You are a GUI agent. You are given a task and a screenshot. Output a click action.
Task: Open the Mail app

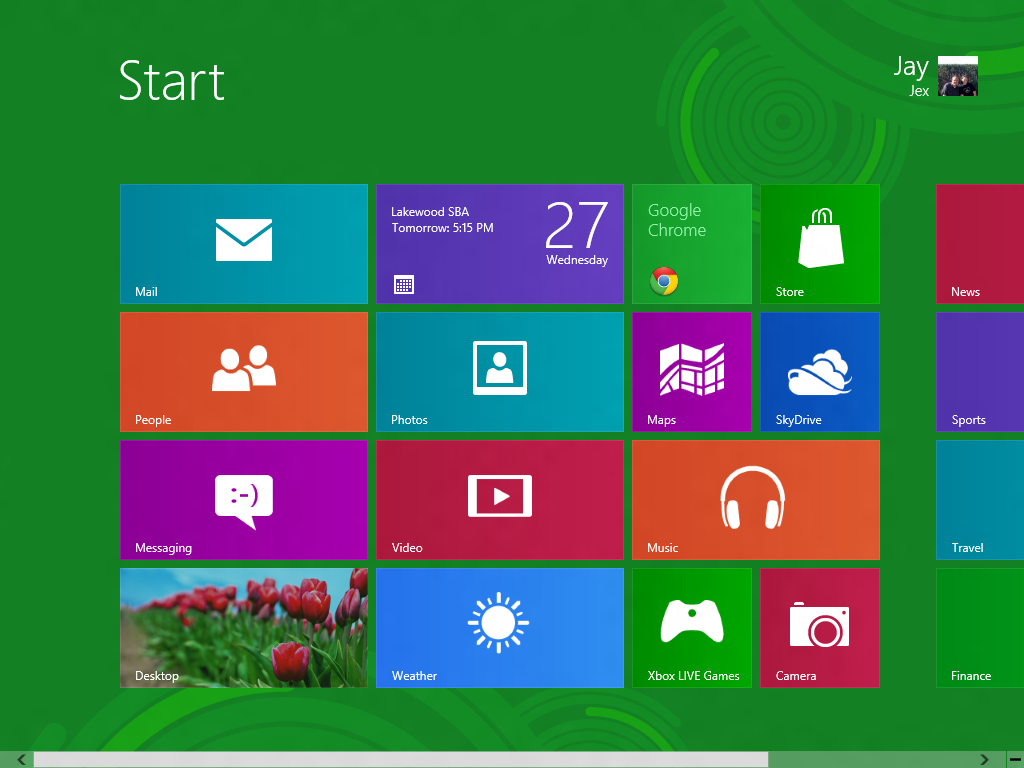(x=243, y=243)
